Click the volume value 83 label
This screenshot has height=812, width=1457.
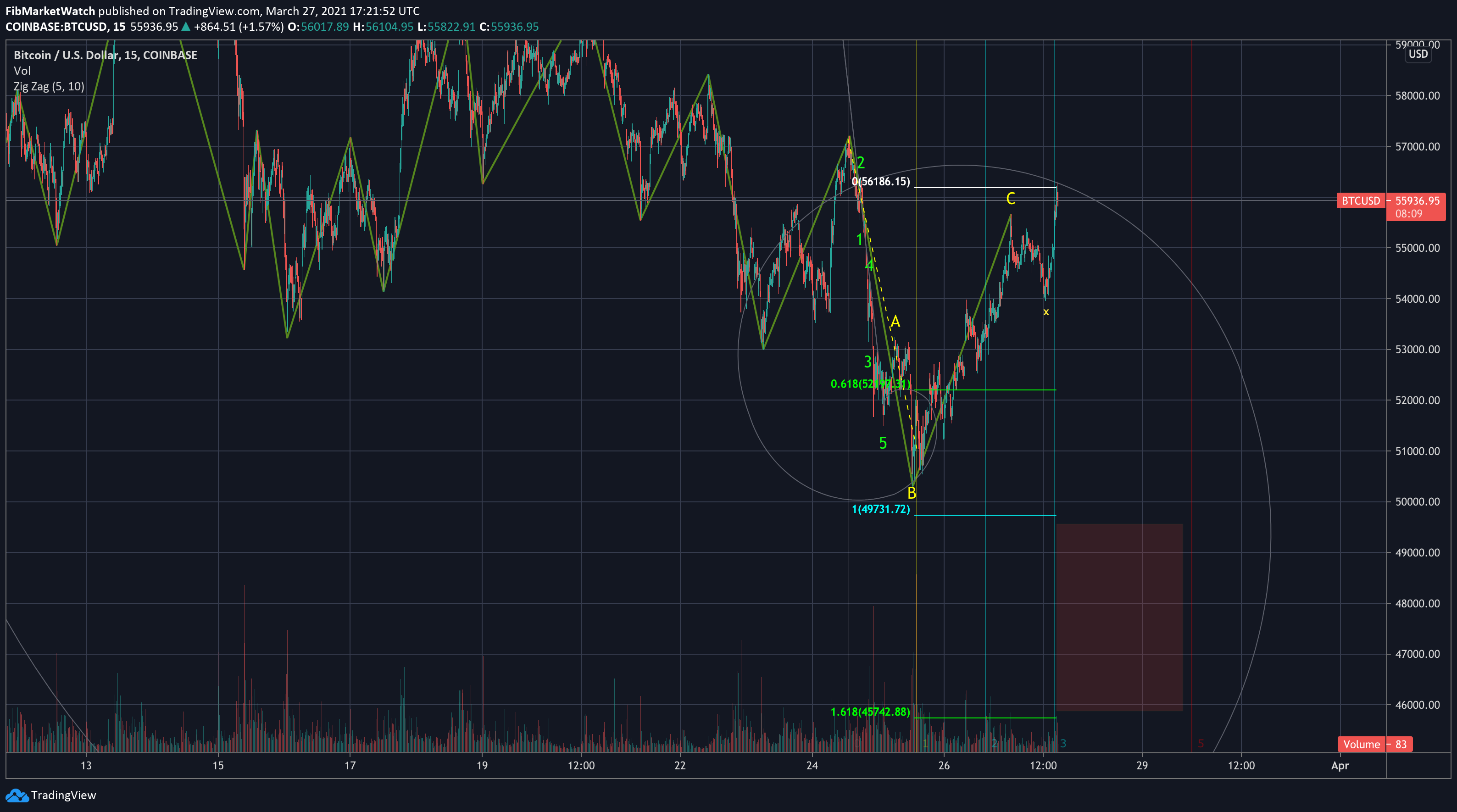click(x=1401, y=744)
